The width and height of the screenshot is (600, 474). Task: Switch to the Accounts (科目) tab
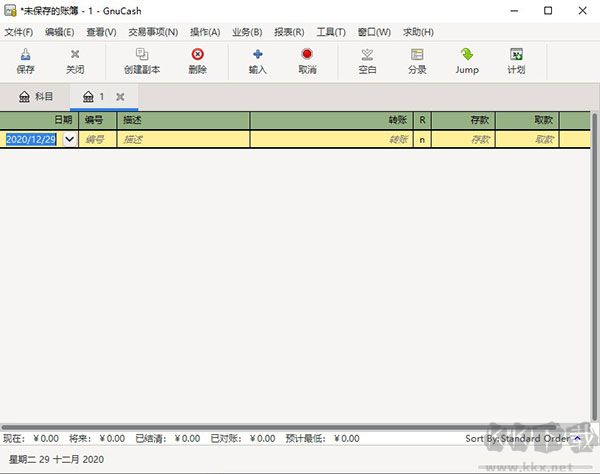(36, 97)
